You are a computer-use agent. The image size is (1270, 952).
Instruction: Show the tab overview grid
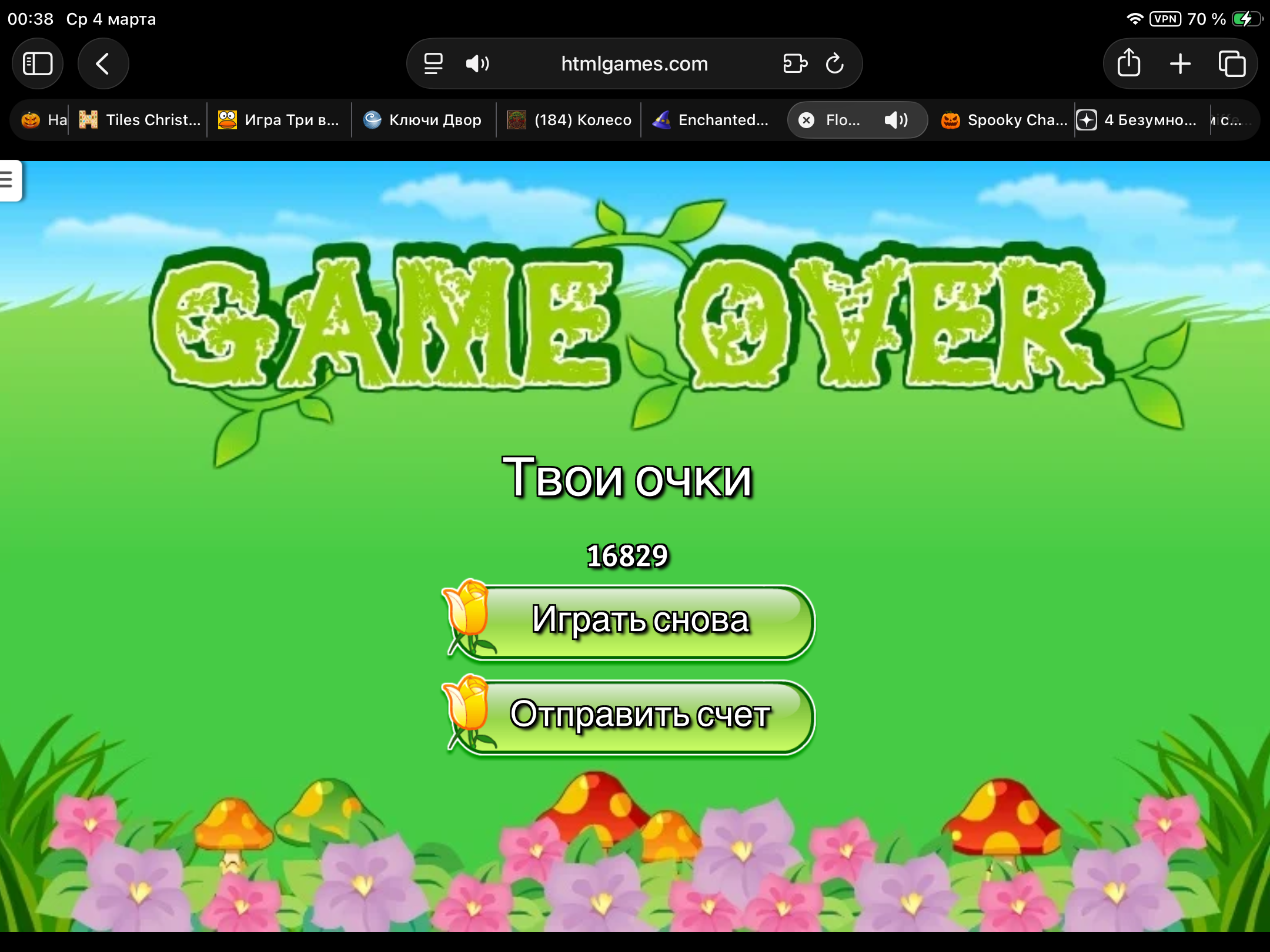(1232, 63)
